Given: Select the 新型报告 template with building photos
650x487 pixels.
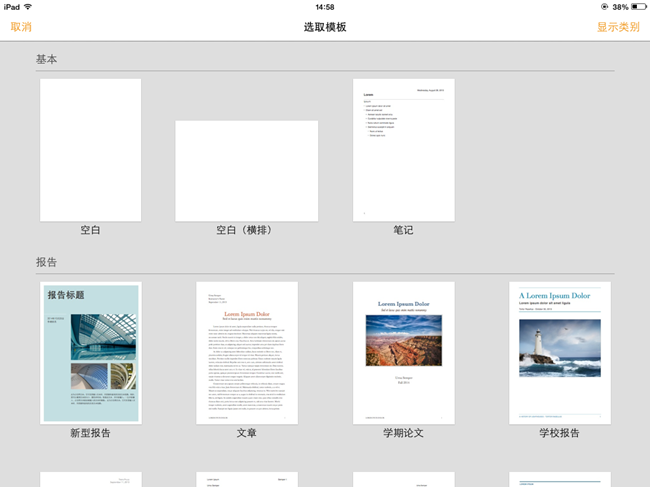Looking at the screenshot, I should click(90, 353).
